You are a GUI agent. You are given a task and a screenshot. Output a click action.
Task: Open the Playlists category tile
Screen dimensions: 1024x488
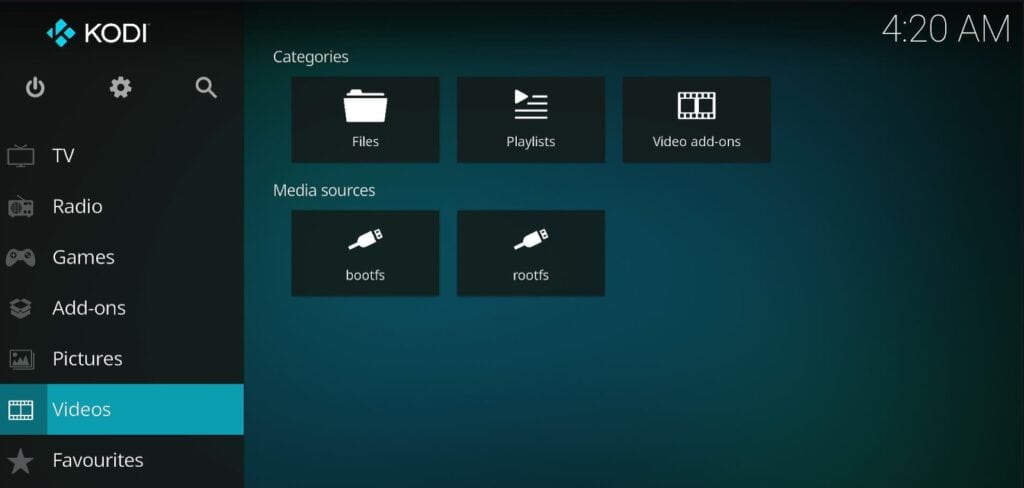point(530,119)
